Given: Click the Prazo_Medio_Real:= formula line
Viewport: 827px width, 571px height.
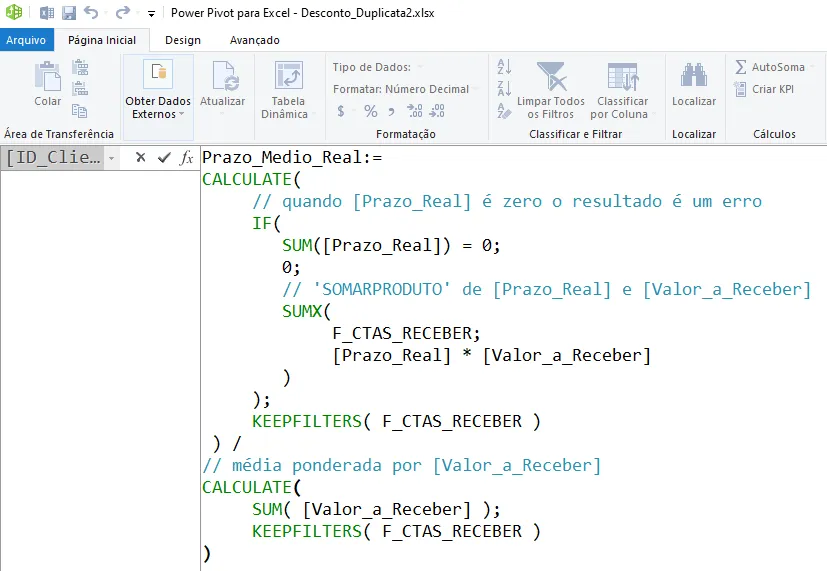Looking at the screenshot, I should point(292,157).
